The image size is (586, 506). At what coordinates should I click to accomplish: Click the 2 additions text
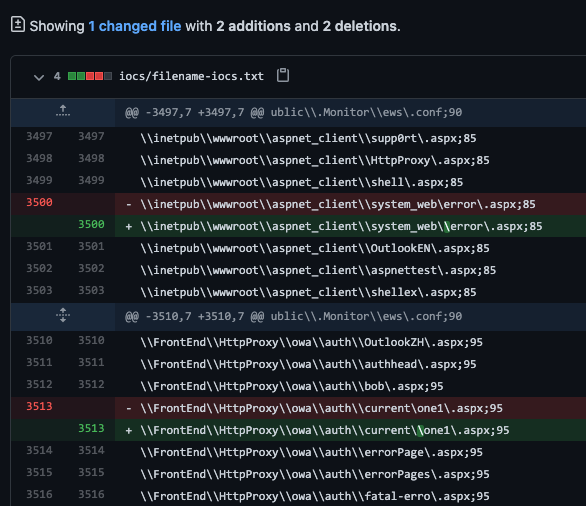(253, 26)
